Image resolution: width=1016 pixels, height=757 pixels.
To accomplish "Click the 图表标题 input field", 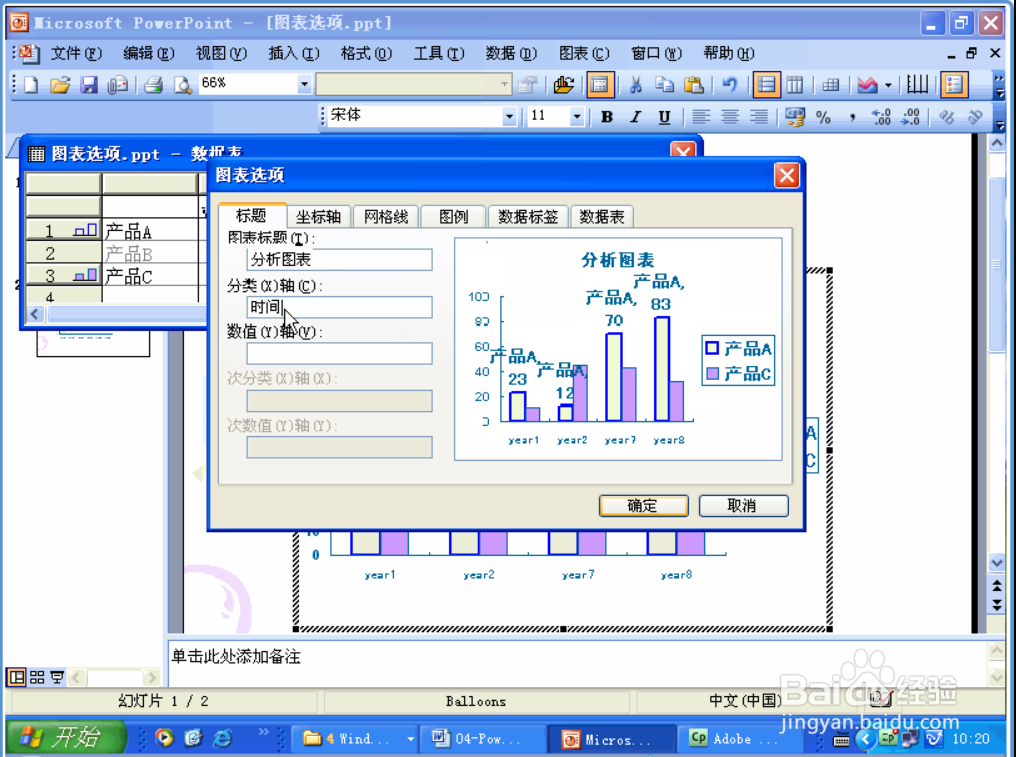I will (x=340, y=260).
